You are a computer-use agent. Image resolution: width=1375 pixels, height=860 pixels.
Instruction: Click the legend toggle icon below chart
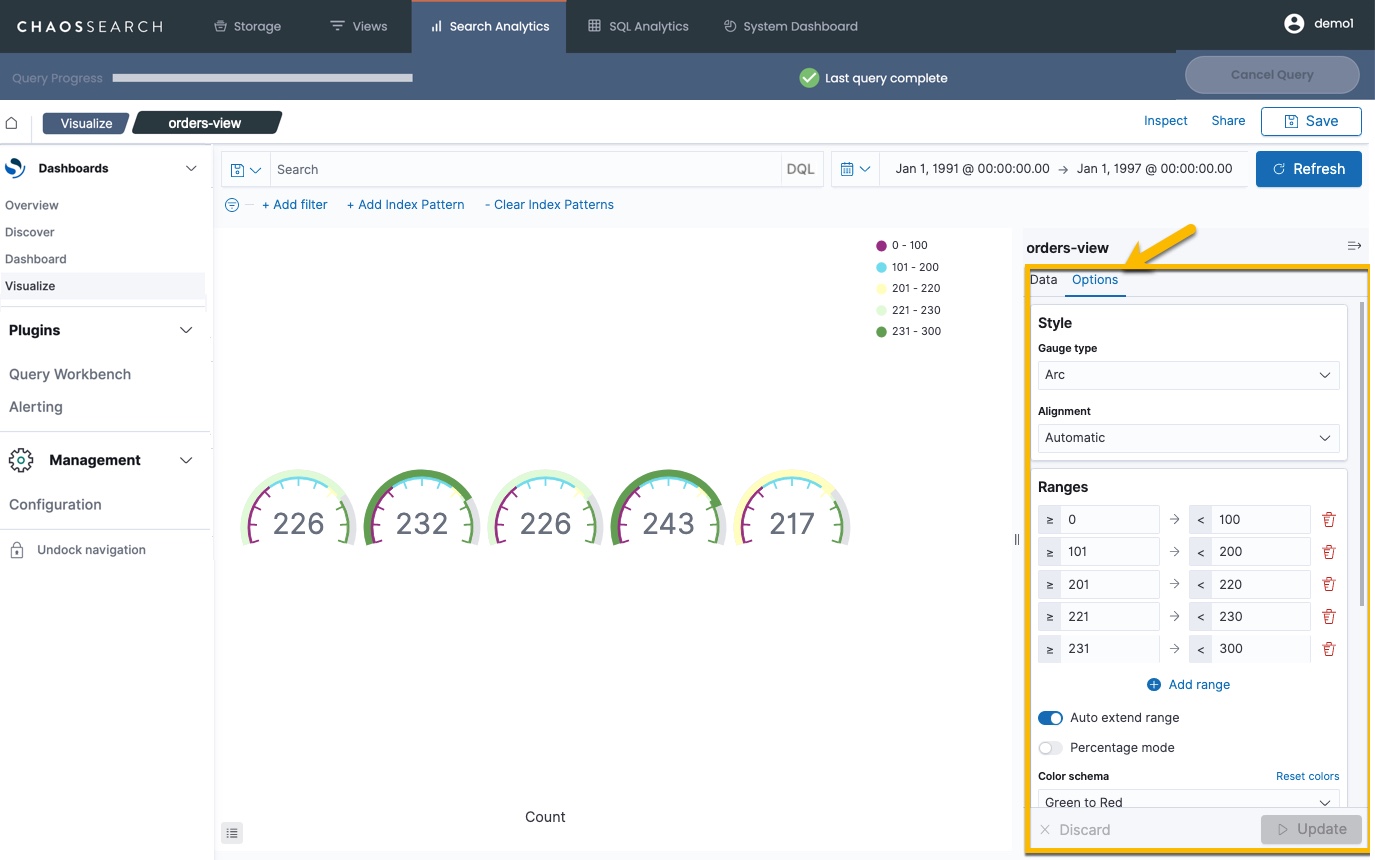click(232, 832)
